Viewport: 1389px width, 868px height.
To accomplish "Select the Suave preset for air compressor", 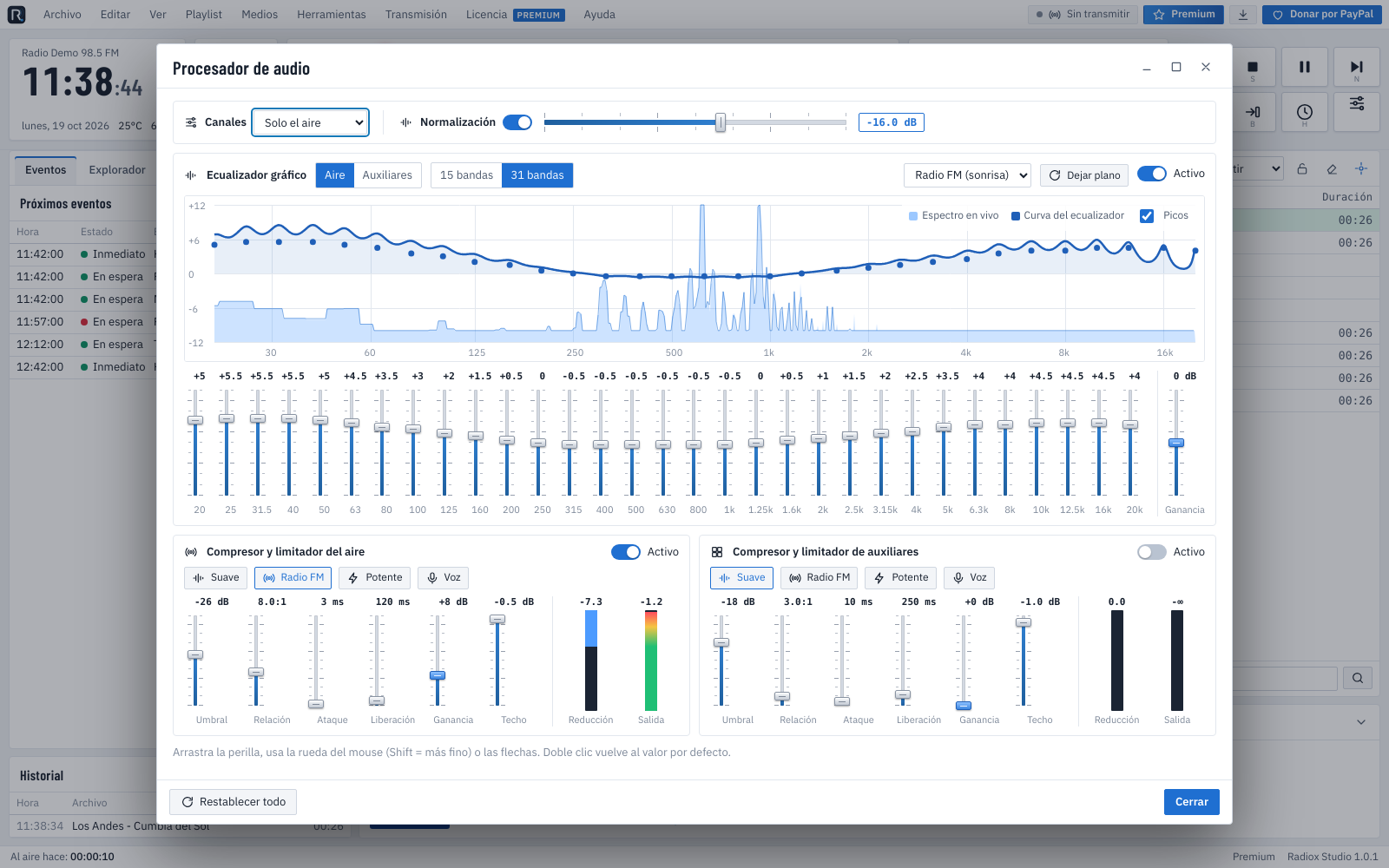I will [216, 578].
